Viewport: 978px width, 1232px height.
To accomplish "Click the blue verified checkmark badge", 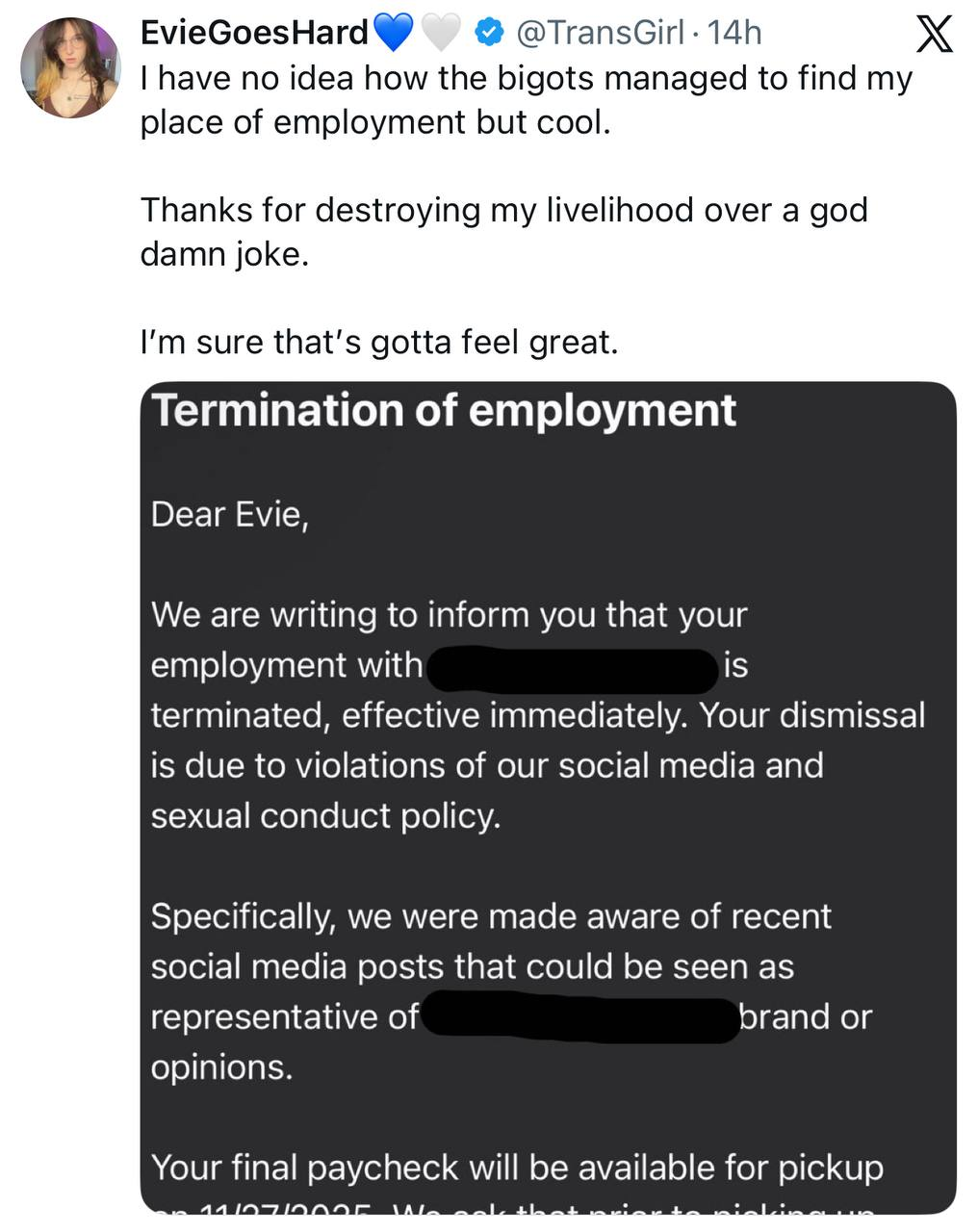I will pos(490,34).
